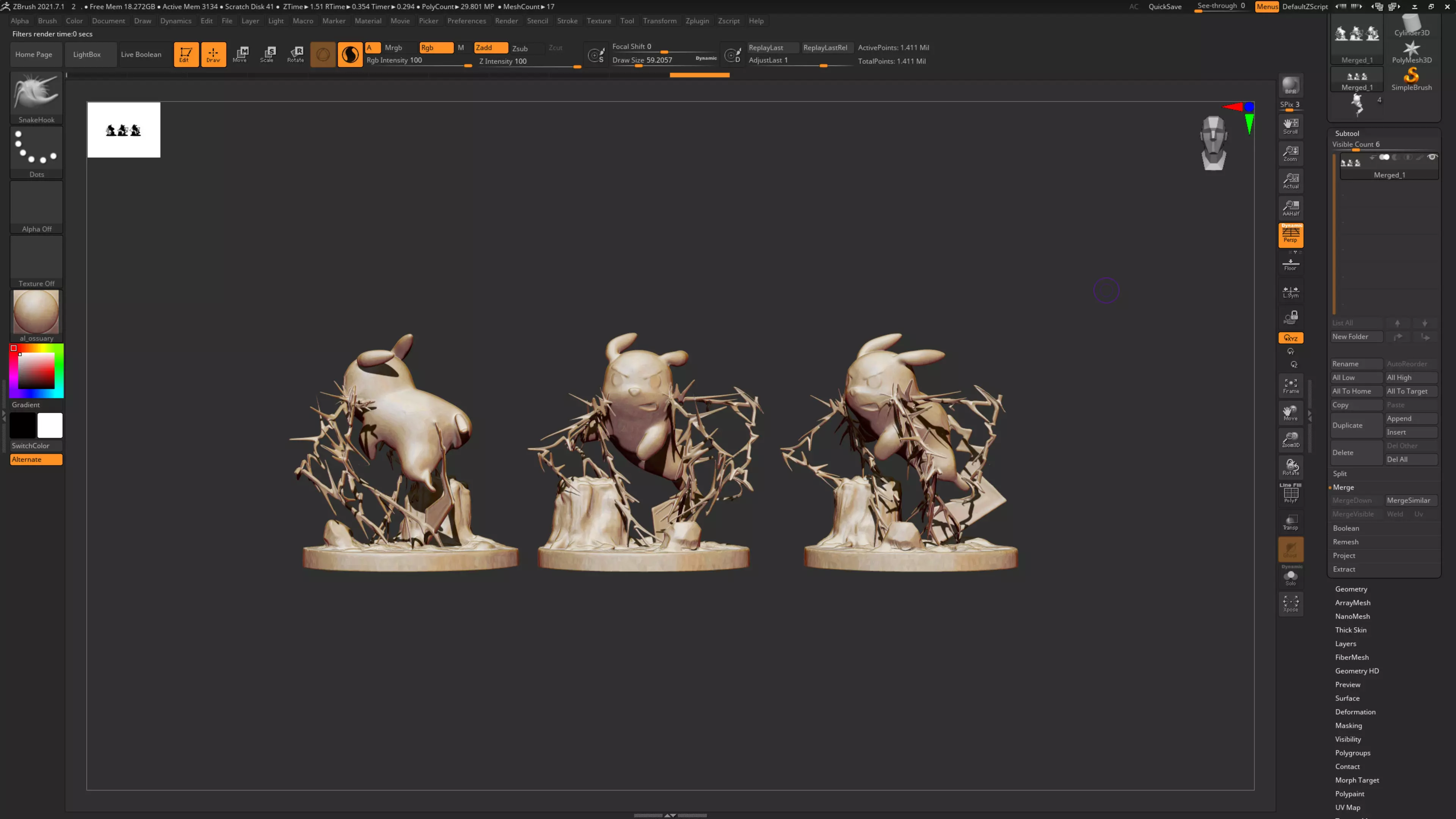Open the Dots stroke picker
1456x819 pixels.
click(36, 152)
